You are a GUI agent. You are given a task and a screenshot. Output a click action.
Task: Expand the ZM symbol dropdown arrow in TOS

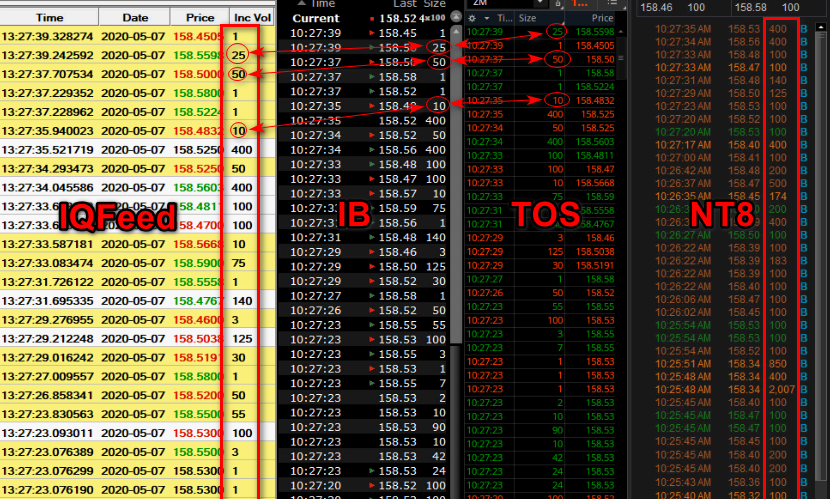pos(540,3)
